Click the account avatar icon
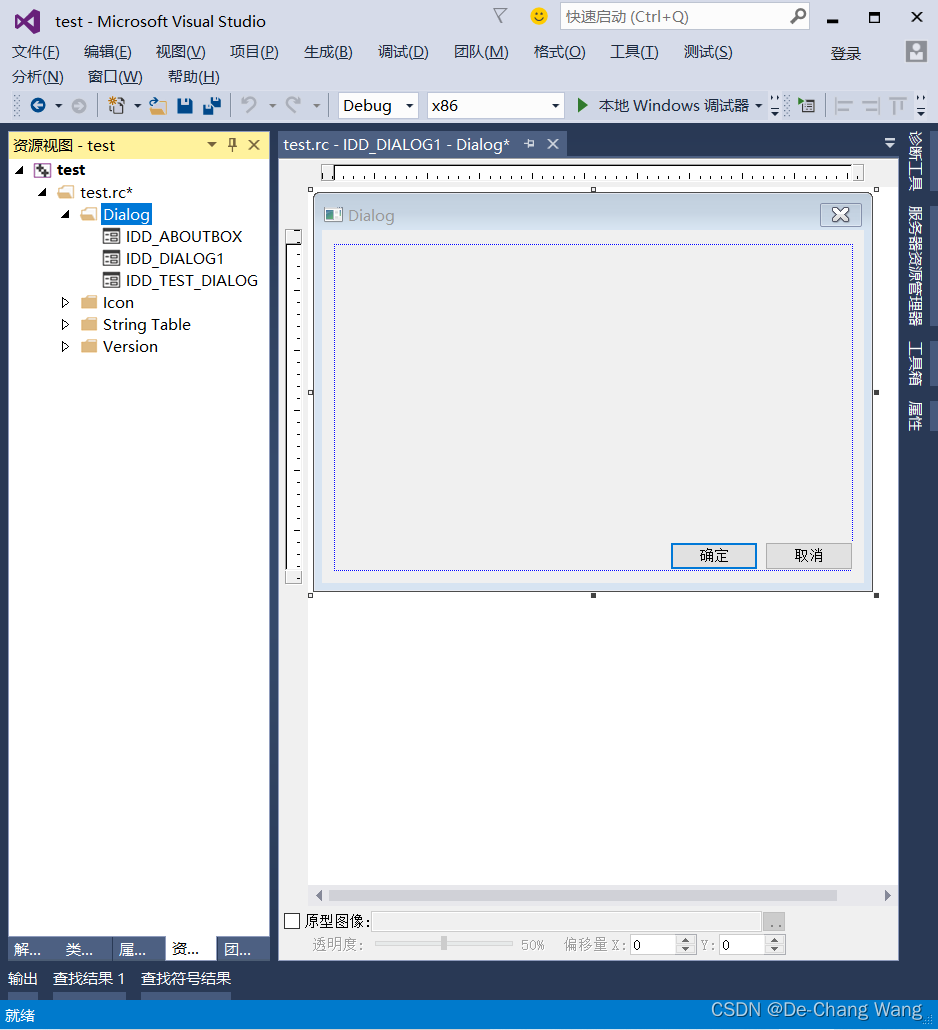This screenshot has height=1030, width=938. point(916,51)
